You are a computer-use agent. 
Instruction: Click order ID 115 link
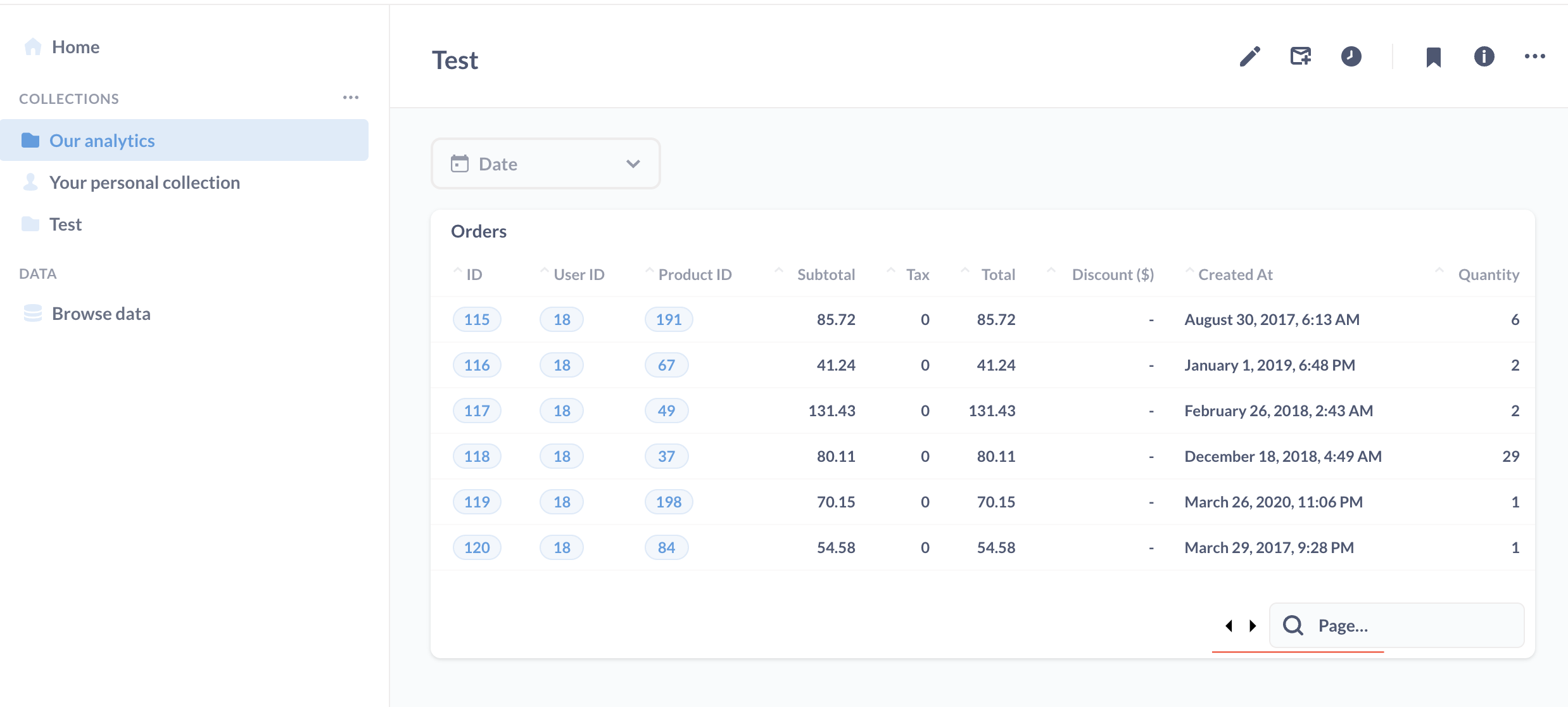click(476, 319)
